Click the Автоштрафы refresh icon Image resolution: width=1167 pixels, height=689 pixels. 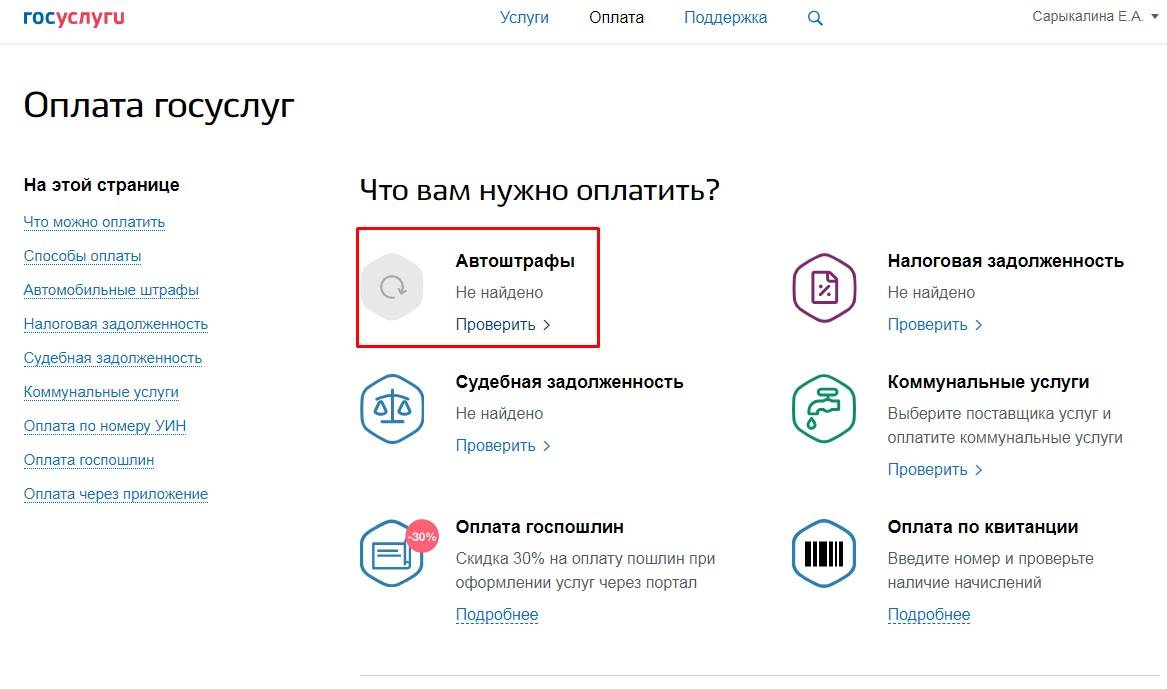click(392, 288)
